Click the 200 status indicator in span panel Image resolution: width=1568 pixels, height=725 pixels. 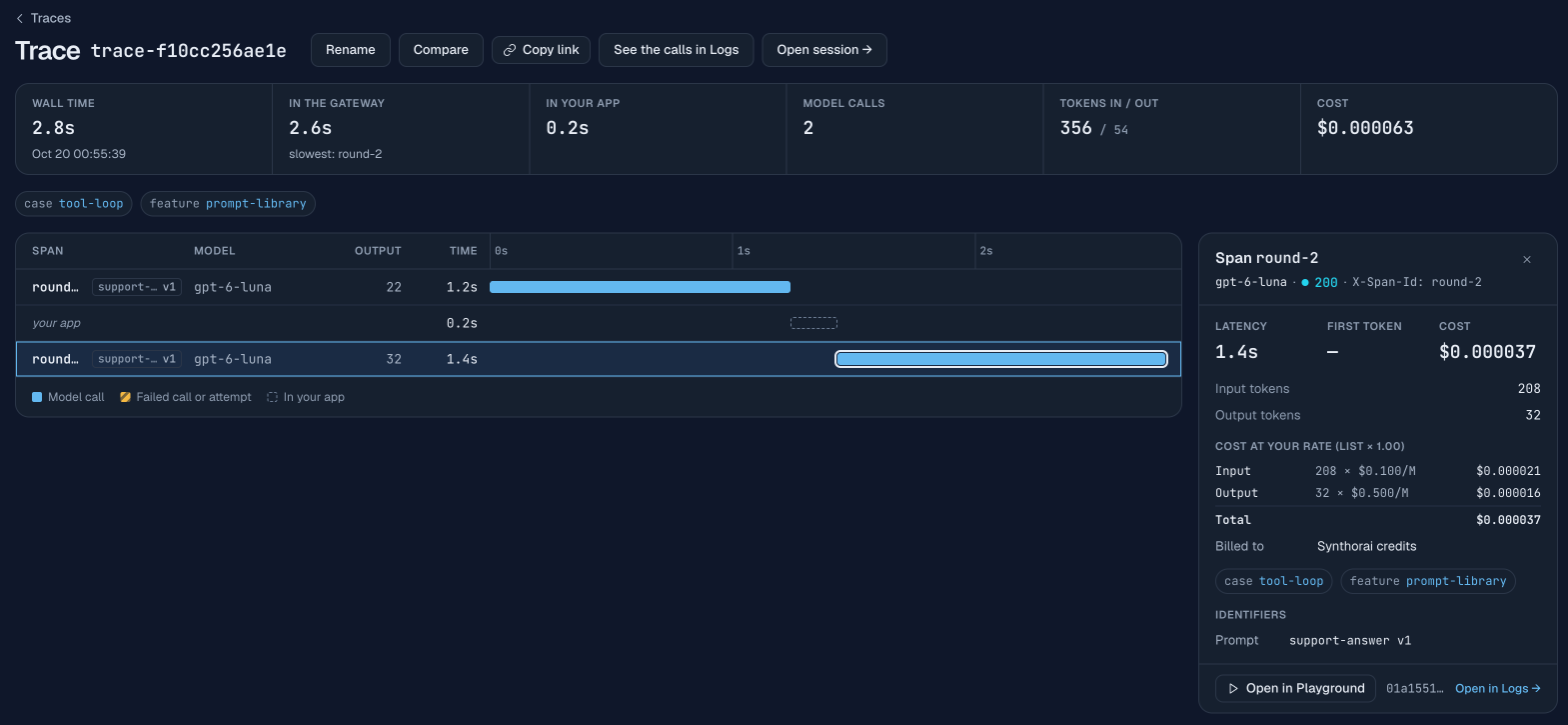1319,282
